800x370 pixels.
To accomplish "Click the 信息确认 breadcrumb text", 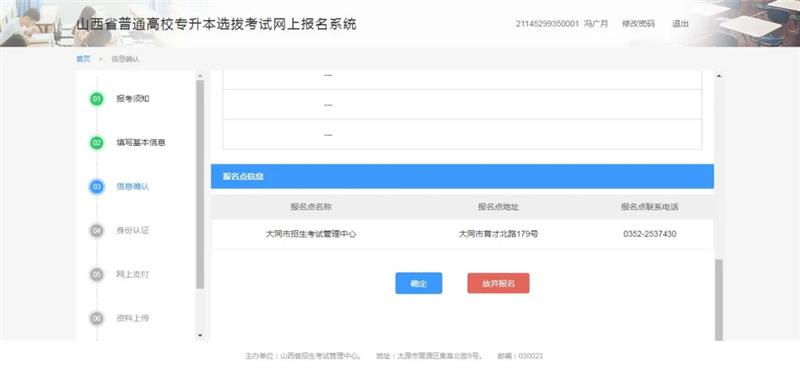I will click(x=126, y=59).
